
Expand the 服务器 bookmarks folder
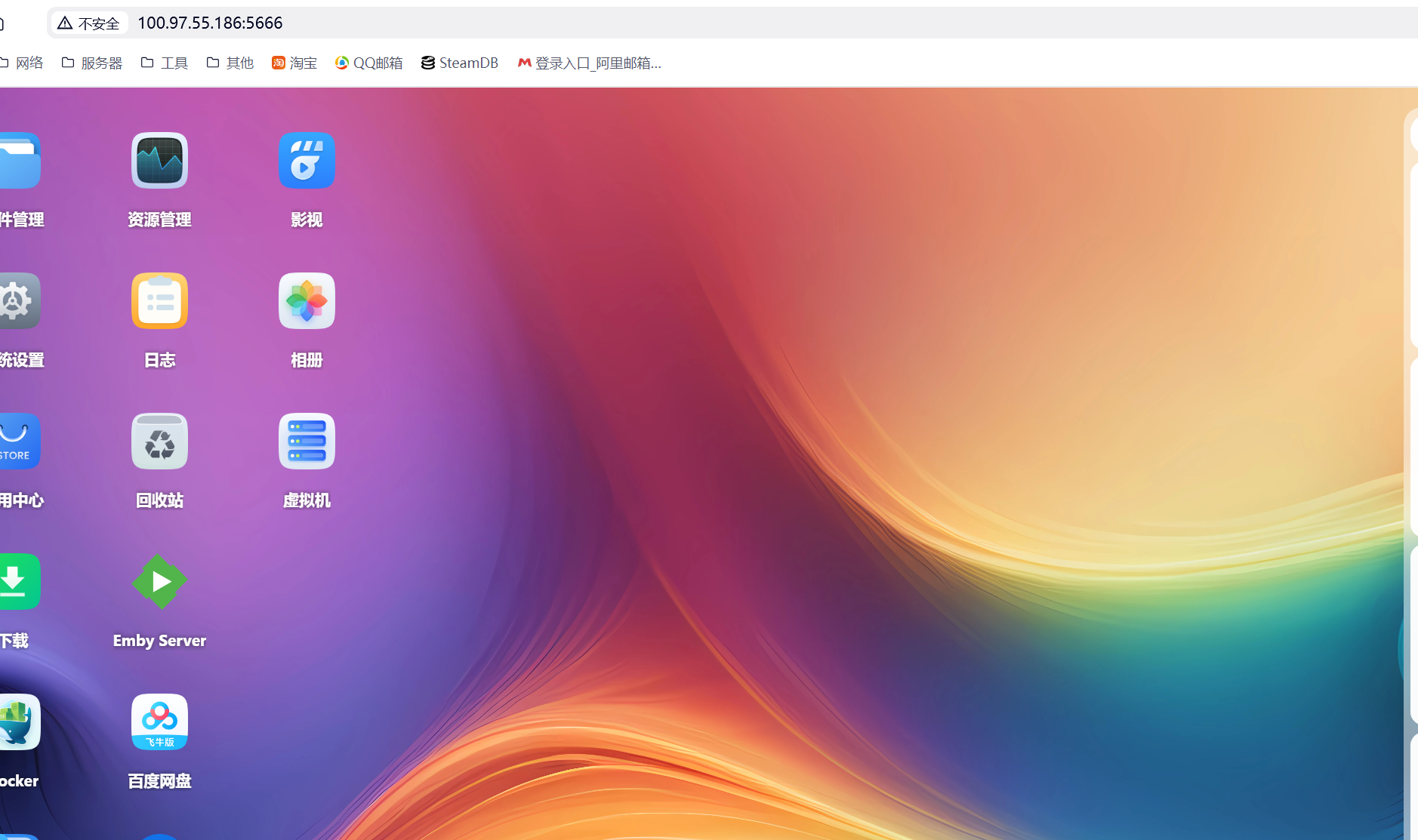(92, 63)
